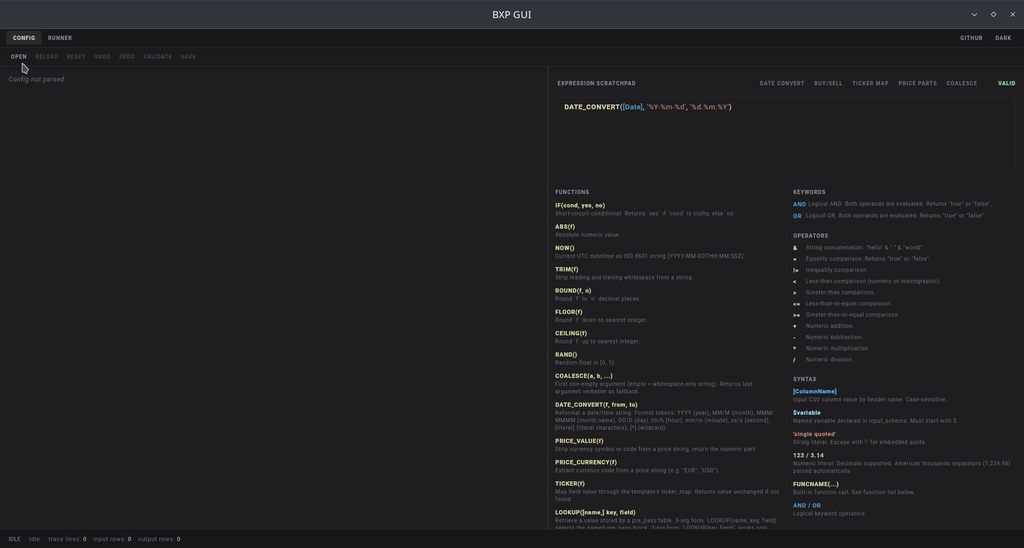Click the VALID status indicator

click(x=1006, y=84)
